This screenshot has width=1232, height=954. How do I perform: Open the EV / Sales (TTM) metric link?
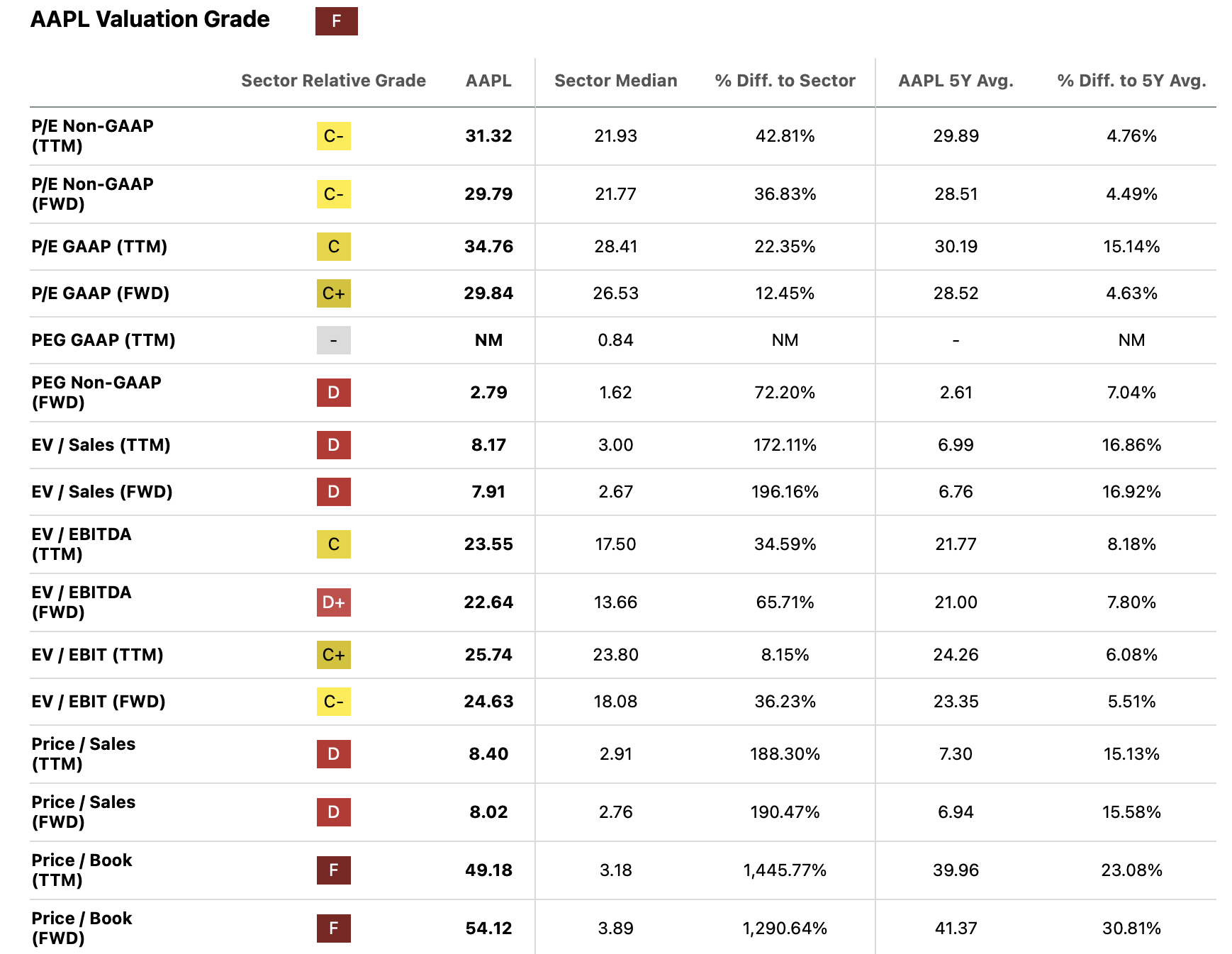point(101,445)
